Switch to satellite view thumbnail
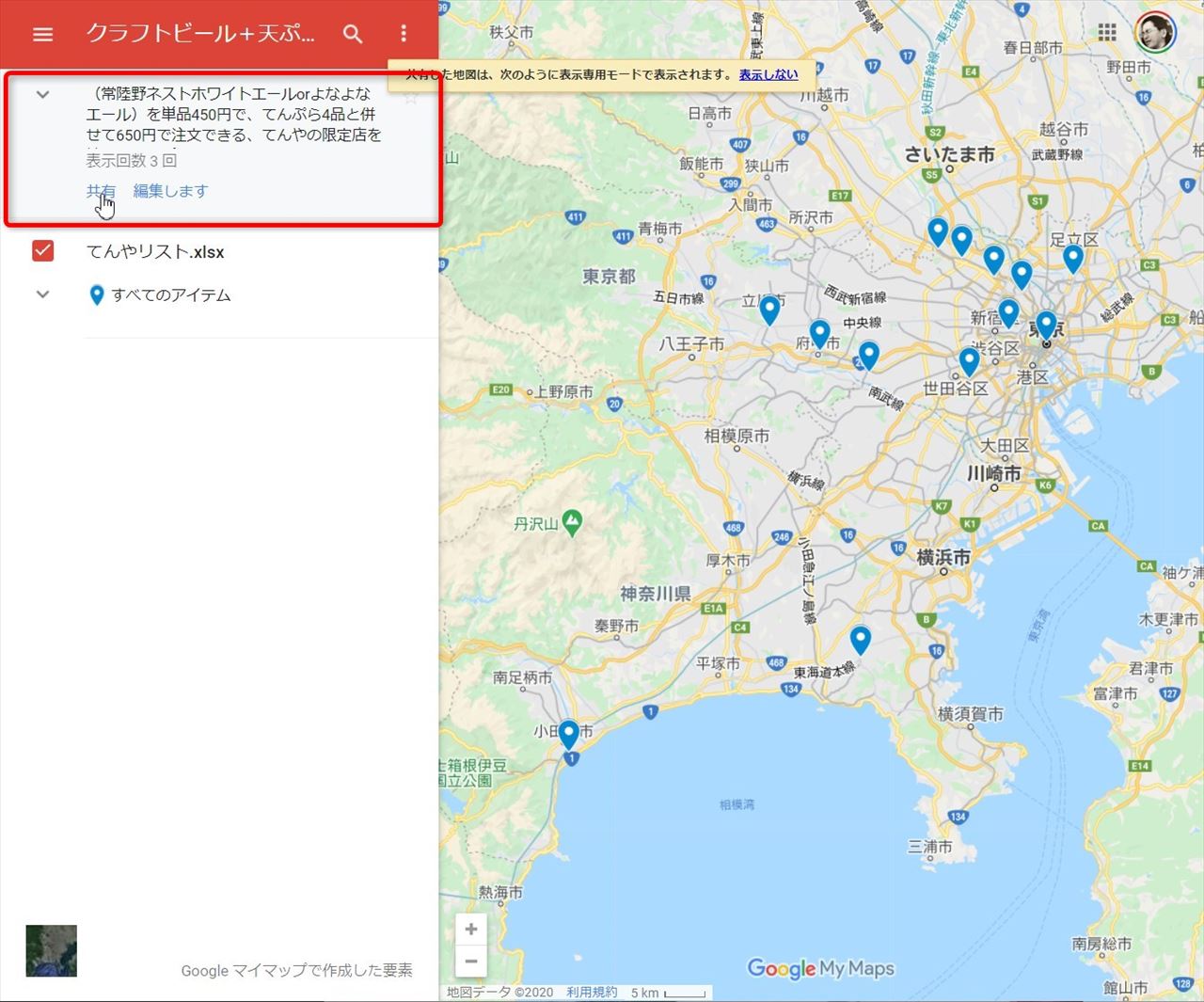The width and height of the screenshot is (1204, 1002). (51, 950)
